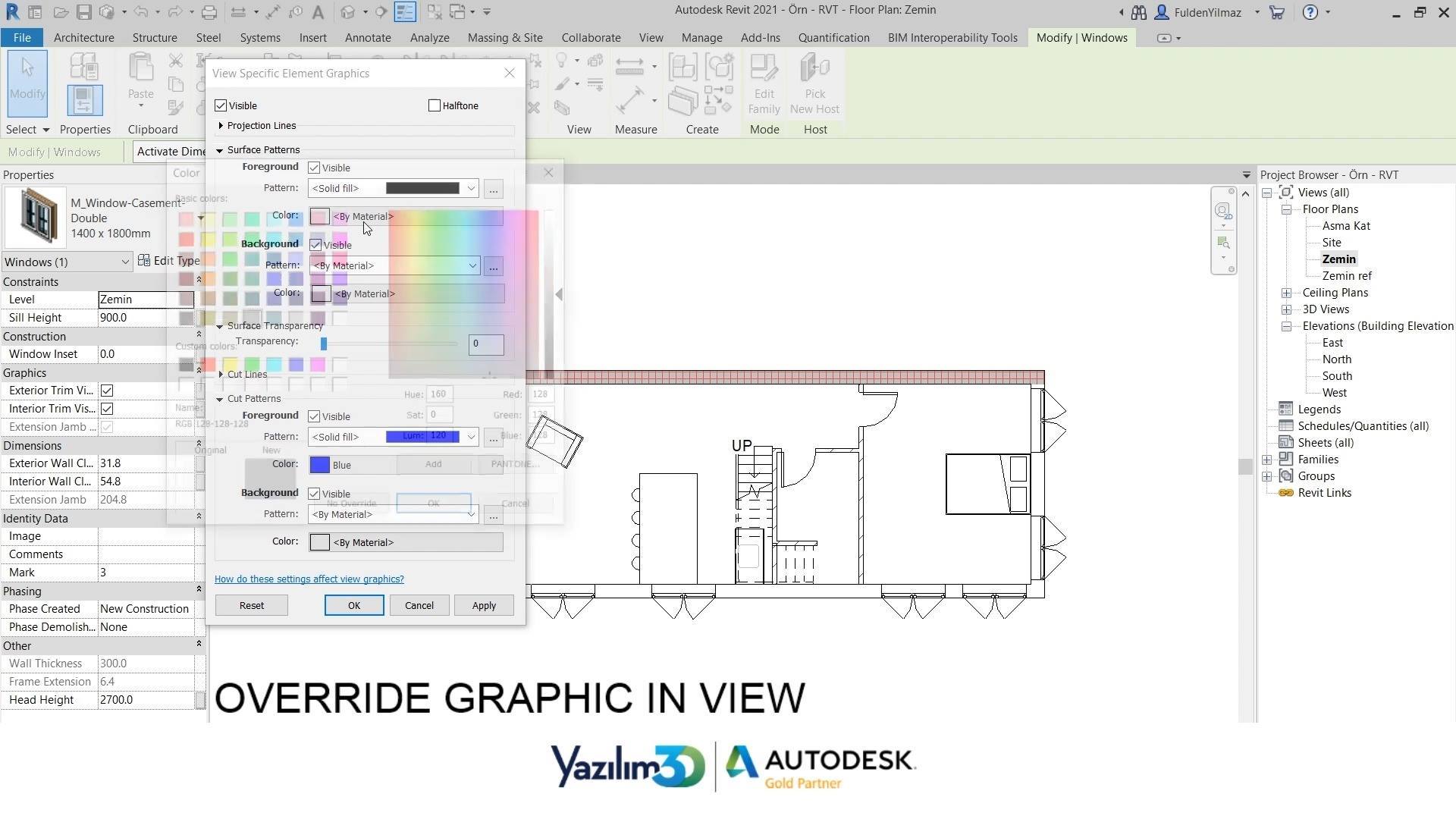Open the Collaborate ribbon tab
Viewport: 1456px width, 819px height.
click(591, 37)
